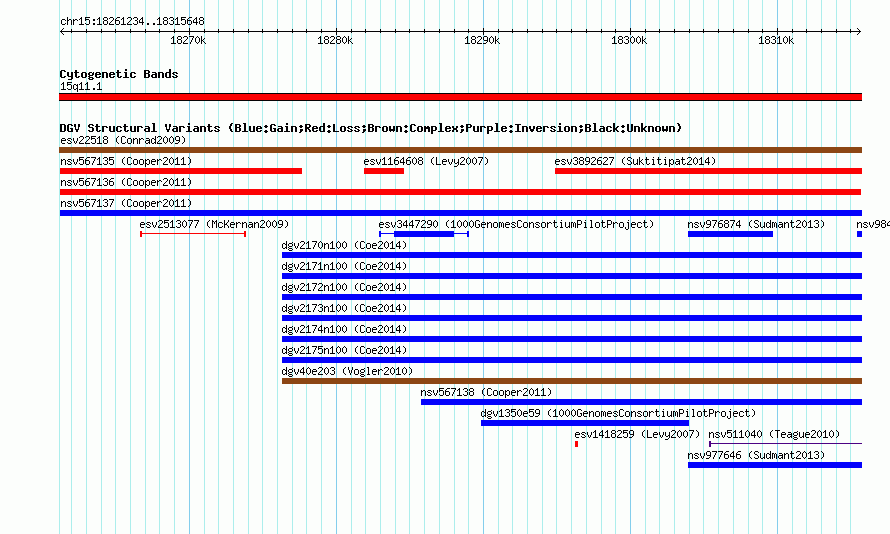The width and height of the screenshot is (890, 534).
Task: Click the red nsv567136 loss bar
Action: [x=460, y=192]
